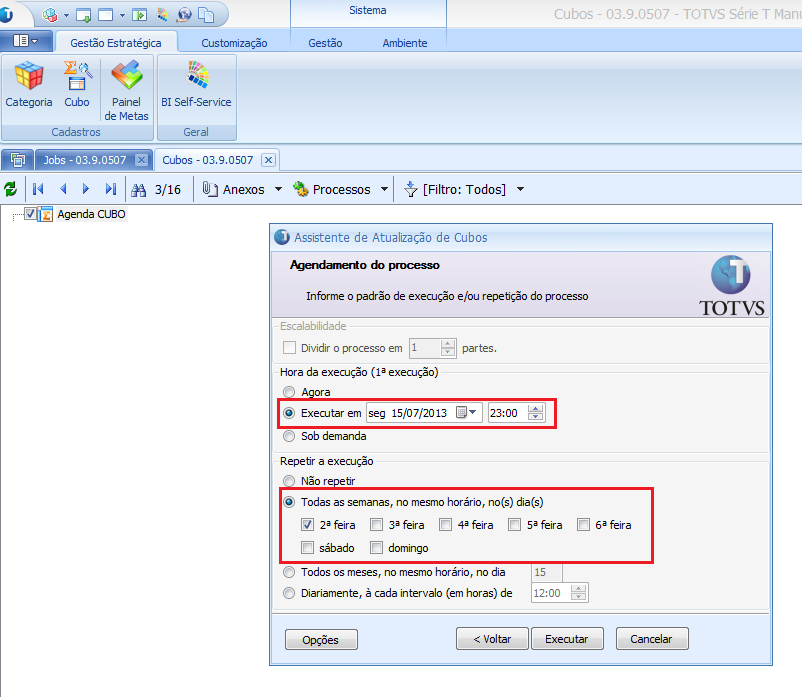802x697 pixels.
Task: Open Painel de Metas icon
Action: [x=127, y=75]
